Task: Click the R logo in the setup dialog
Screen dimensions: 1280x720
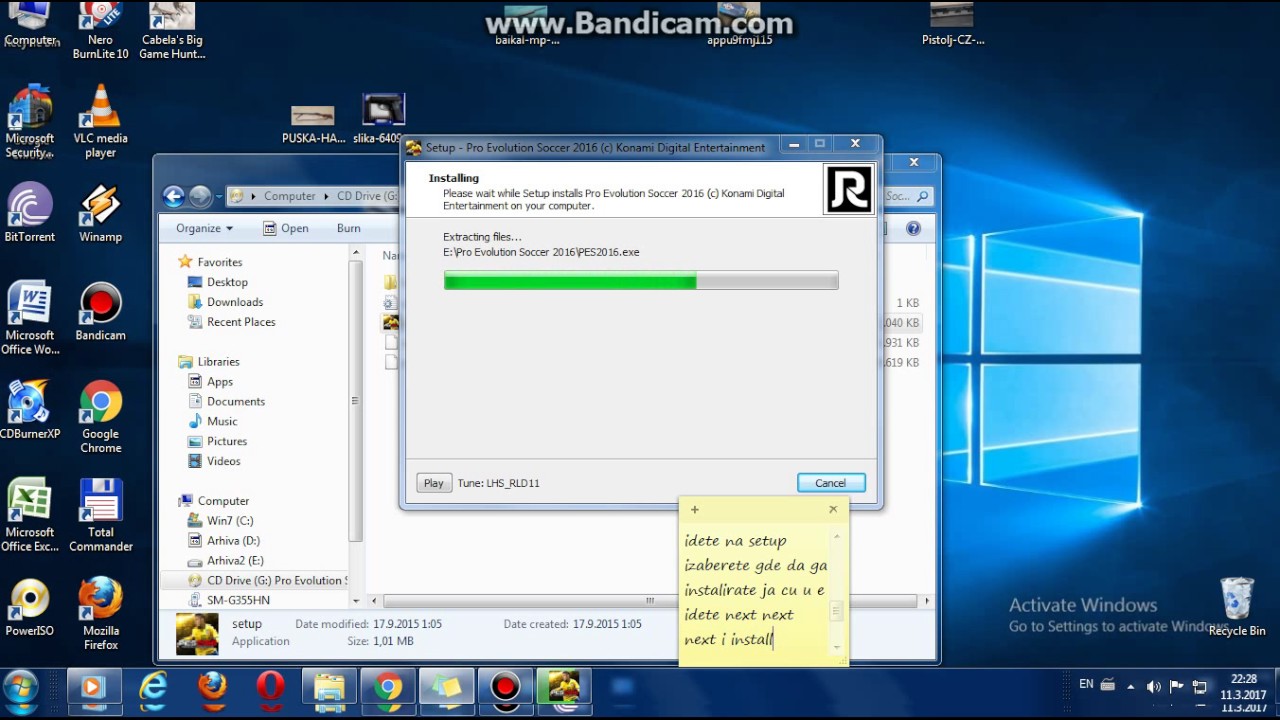Action: (x=848, y=189)
